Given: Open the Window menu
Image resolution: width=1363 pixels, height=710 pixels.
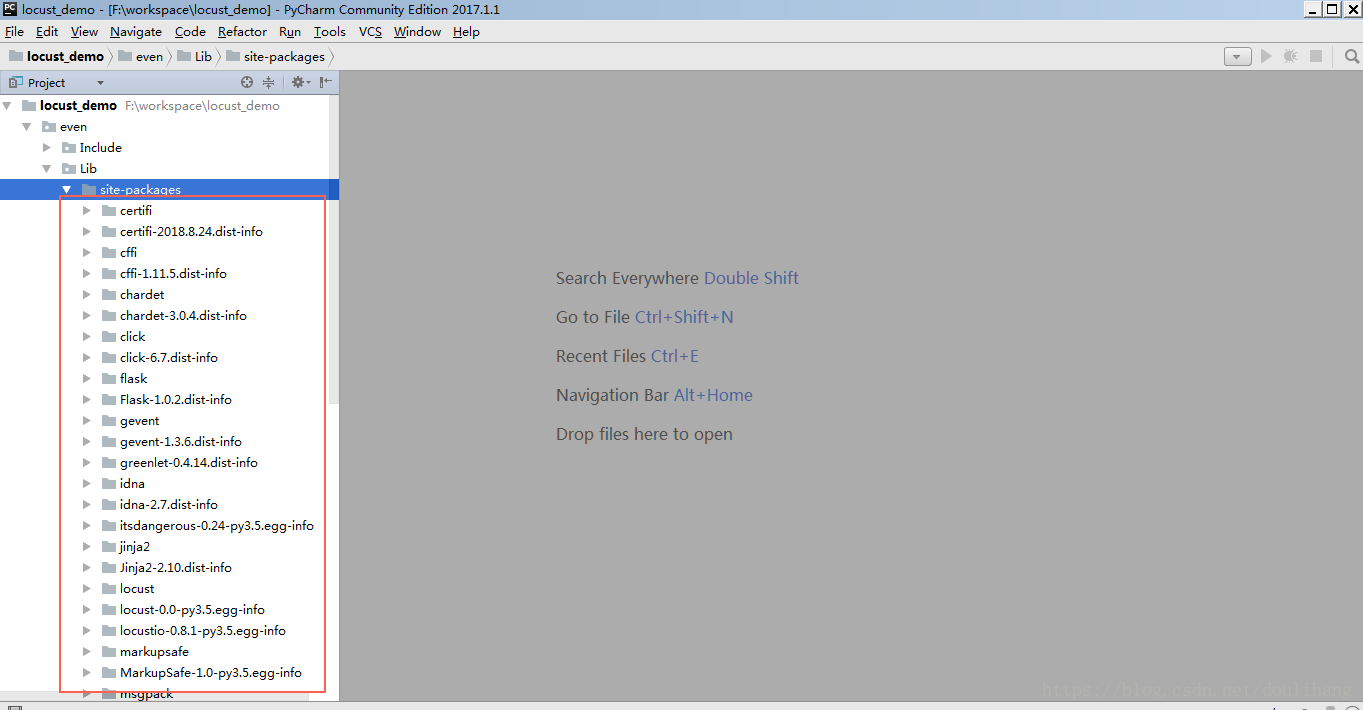Looking at the screenshot, I should click(417, 32).
